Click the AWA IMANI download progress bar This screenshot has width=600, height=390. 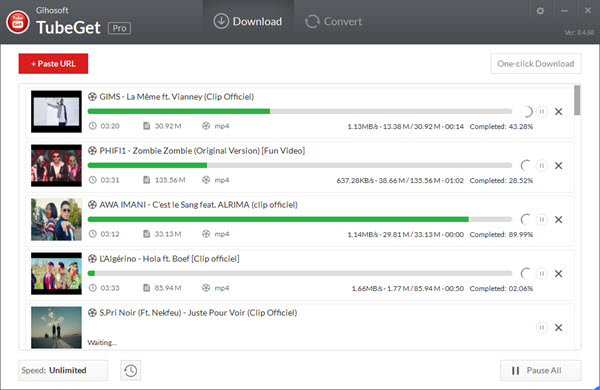coord(300,219)
